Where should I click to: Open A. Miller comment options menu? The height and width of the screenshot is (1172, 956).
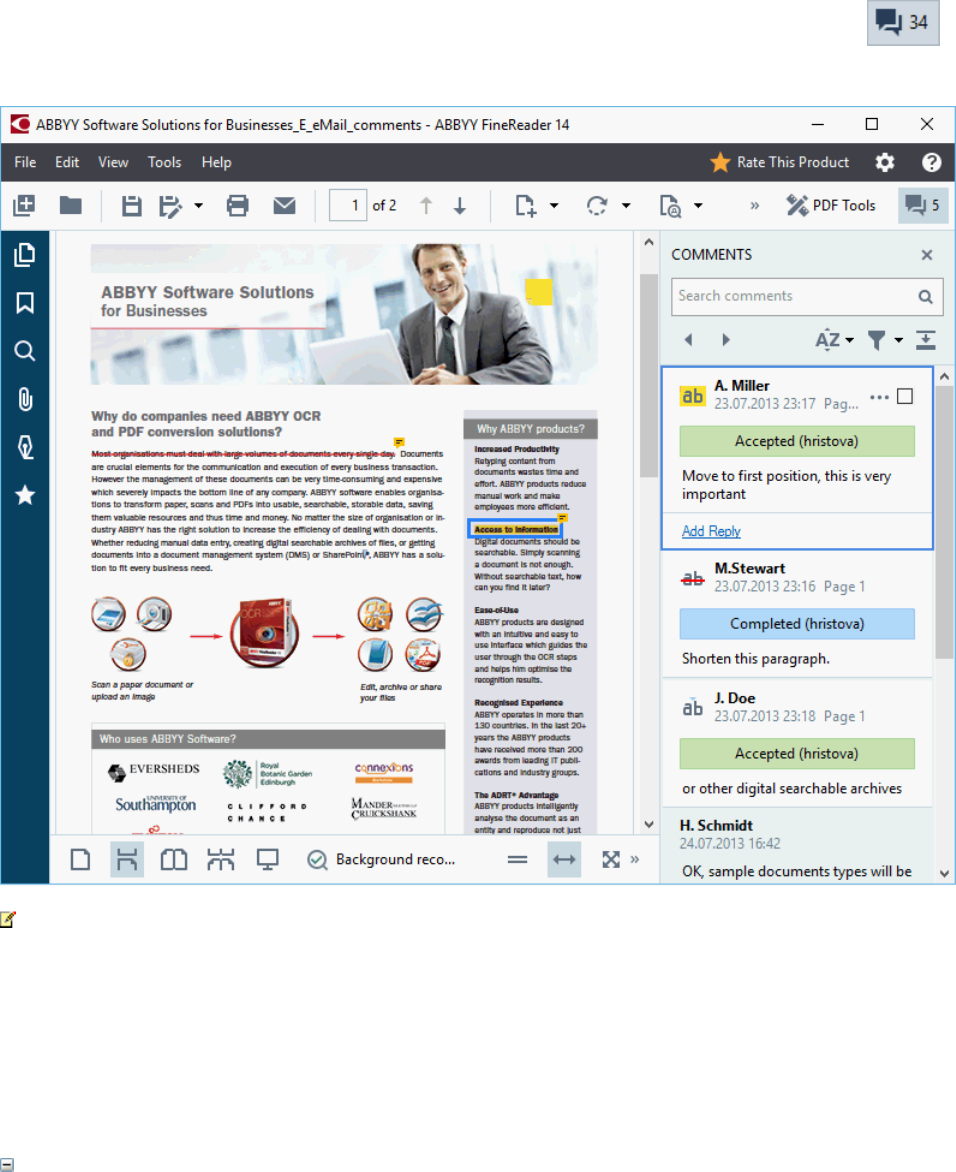point(880,397)
